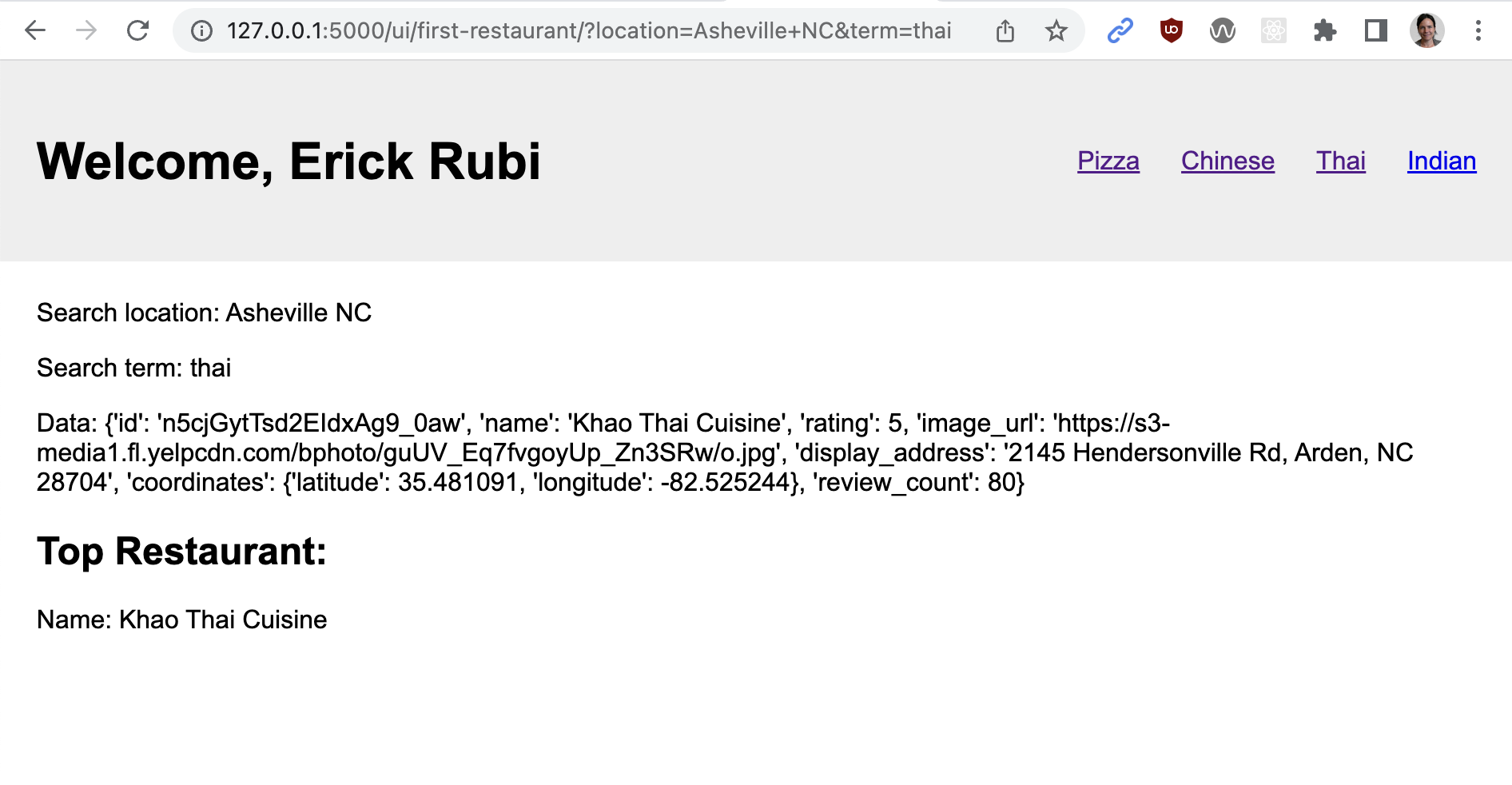This screenshot has width=1512, height=785.
Task: Open site information icon in address bar
Action: tap(201, 31)
